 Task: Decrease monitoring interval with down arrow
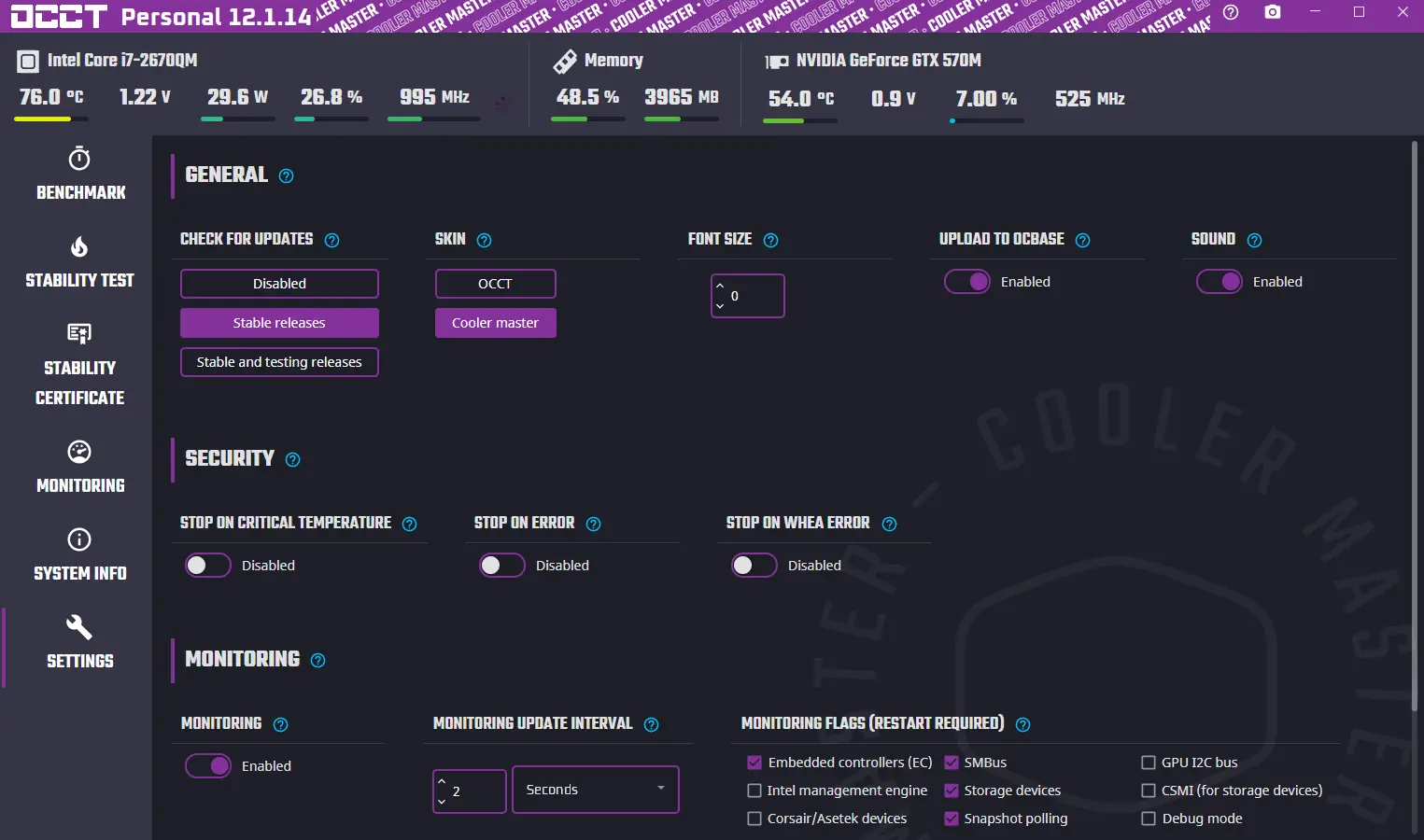442,802
